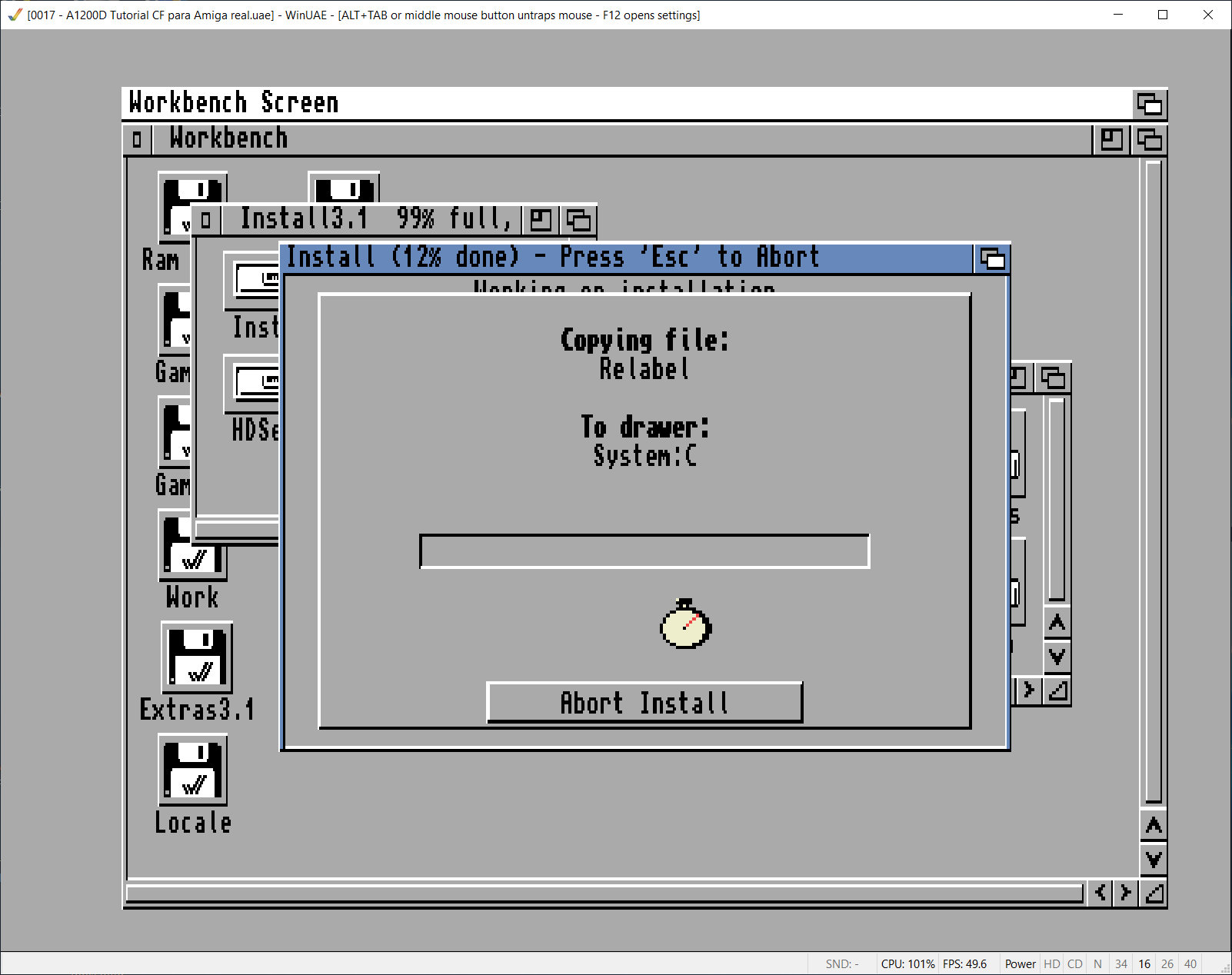Click the resize gadget of the window behind the installer
This screenshot has height=975, width=1232.
tap(1057, 690)
